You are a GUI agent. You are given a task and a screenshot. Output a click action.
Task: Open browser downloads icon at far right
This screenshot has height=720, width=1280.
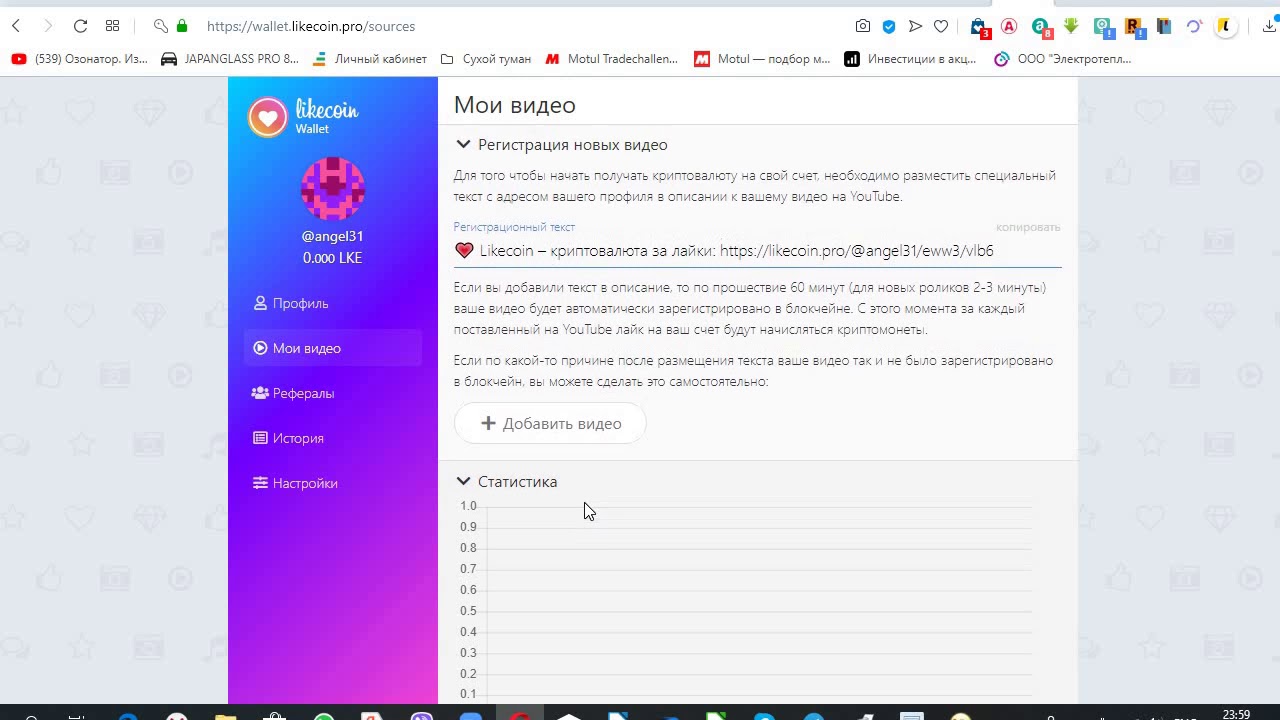(x=1271, y=27)
